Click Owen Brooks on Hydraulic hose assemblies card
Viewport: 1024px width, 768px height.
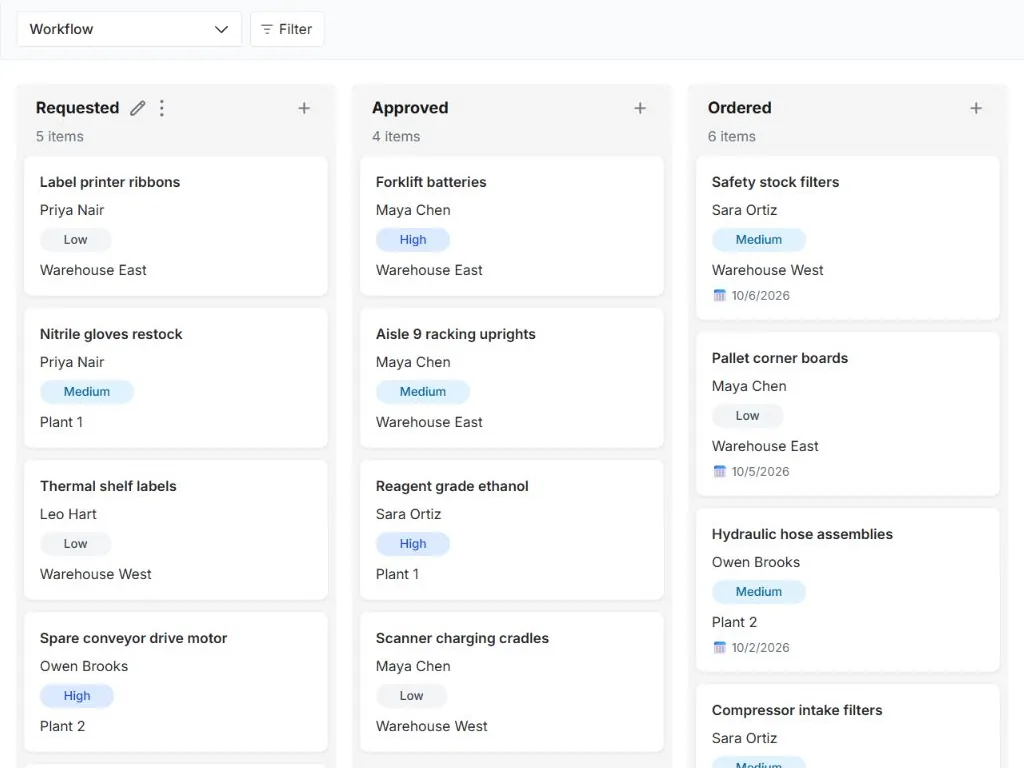point(756,562)
